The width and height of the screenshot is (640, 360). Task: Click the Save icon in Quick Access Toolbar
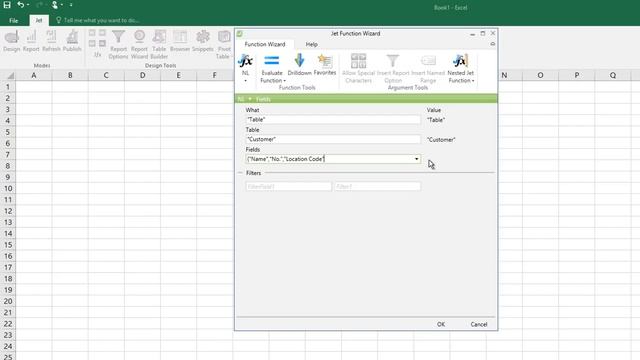click(x=7, y=5)
